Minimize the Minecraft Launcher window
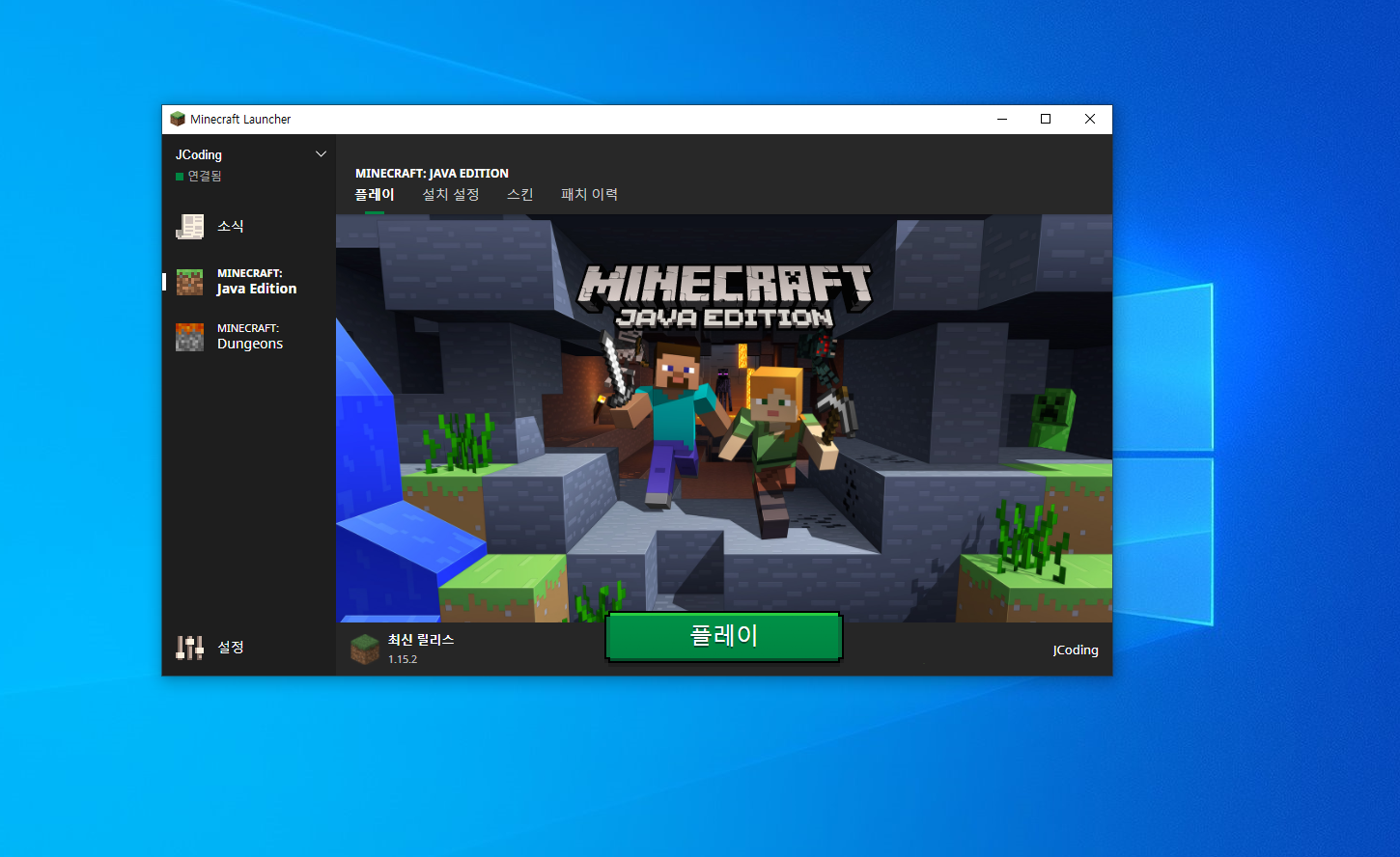The image size is (1400, 857). (1002, 119)
